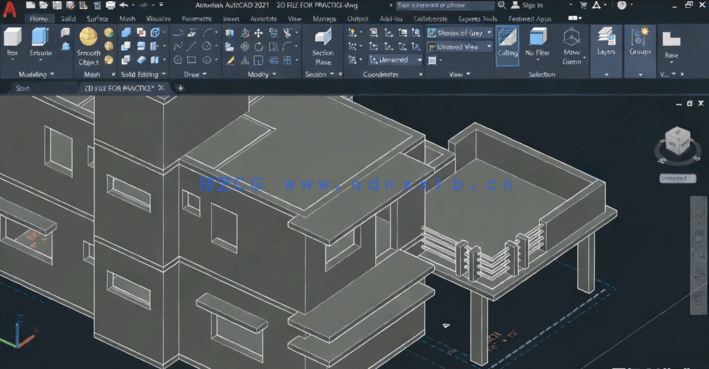Image resolution: width=709 pixels, height=369 pixels.
Task: Select the Move tool in Modify panel
Action: click(259, 33)
